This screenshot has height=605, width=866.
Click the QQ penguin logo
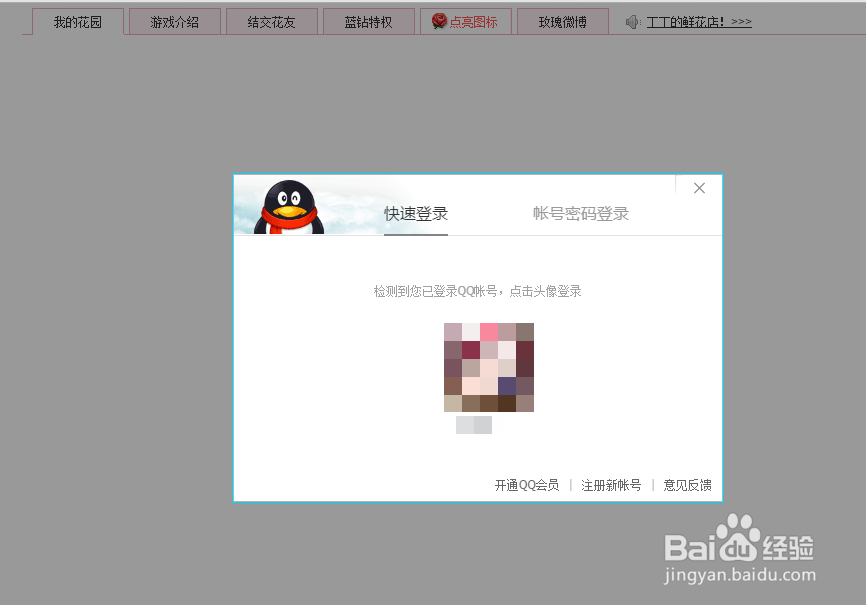point(288,205)
